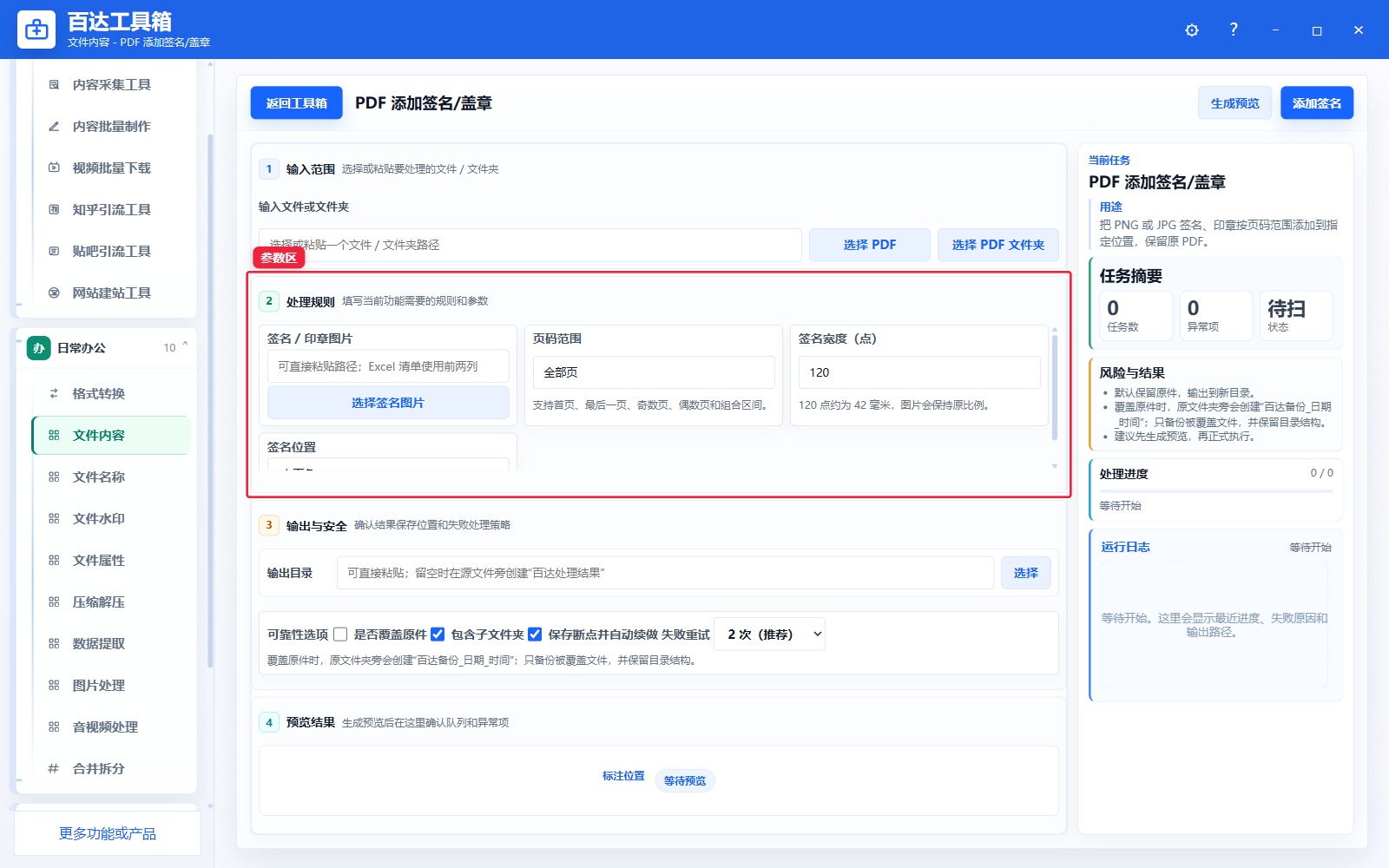
Task: Click the 等待预览 status pill
Action: [685, 780]
